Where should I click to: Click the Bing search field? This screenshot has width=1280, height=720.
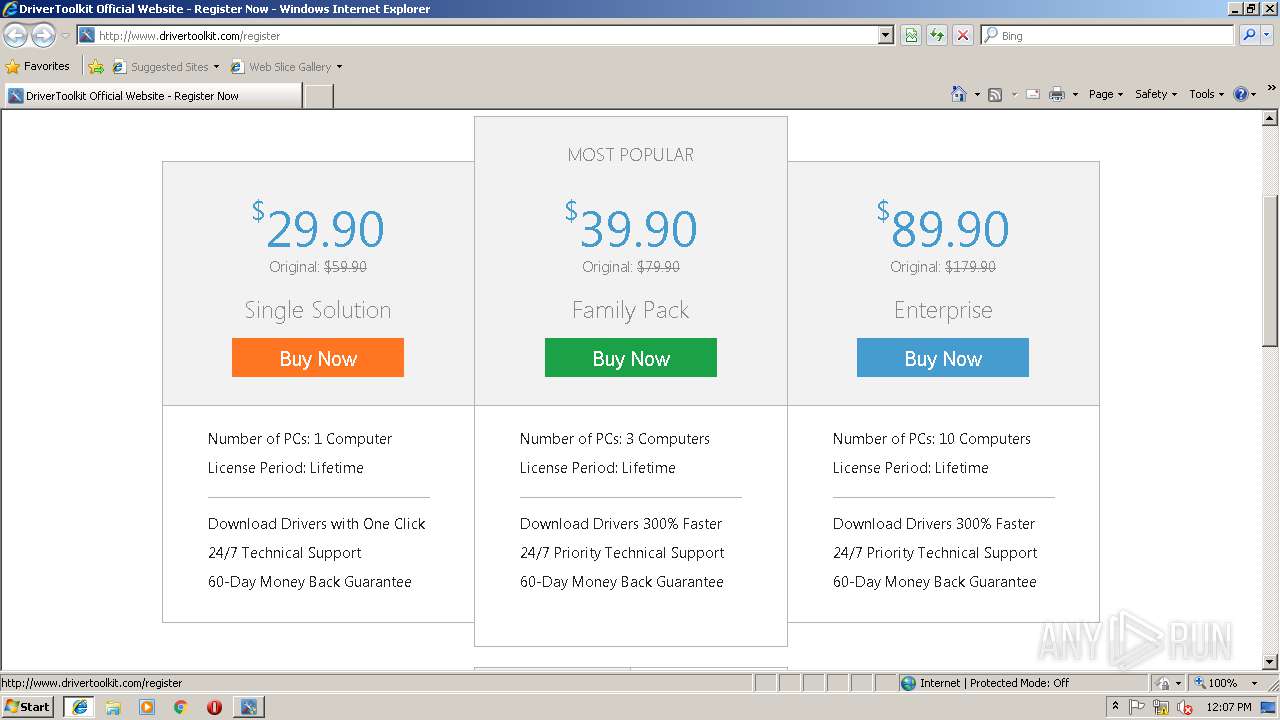[1107, 35]
